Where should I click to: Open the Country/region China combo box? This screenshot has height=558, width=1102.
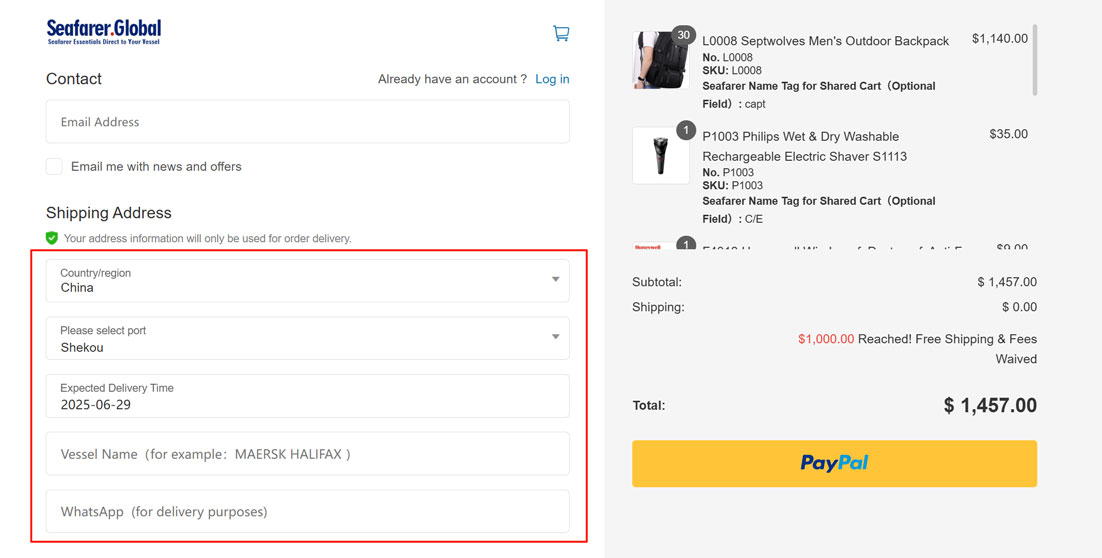tap(300, 281)
